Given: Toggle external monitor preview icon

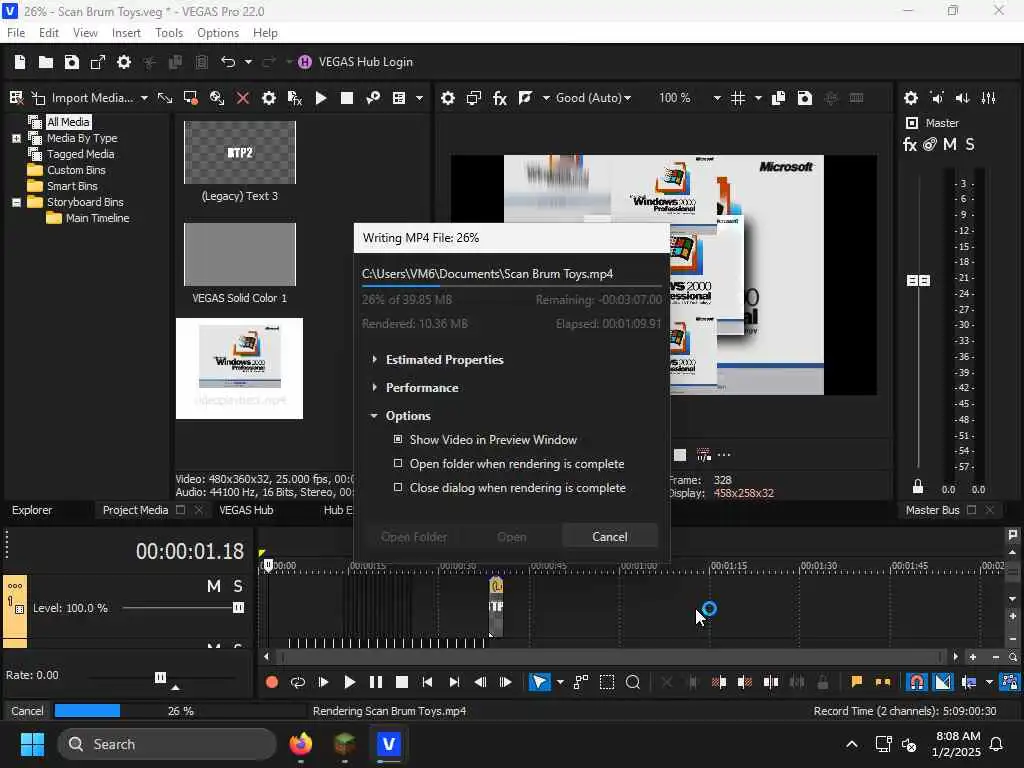Looking at the screenshot, I should point(473,98).
